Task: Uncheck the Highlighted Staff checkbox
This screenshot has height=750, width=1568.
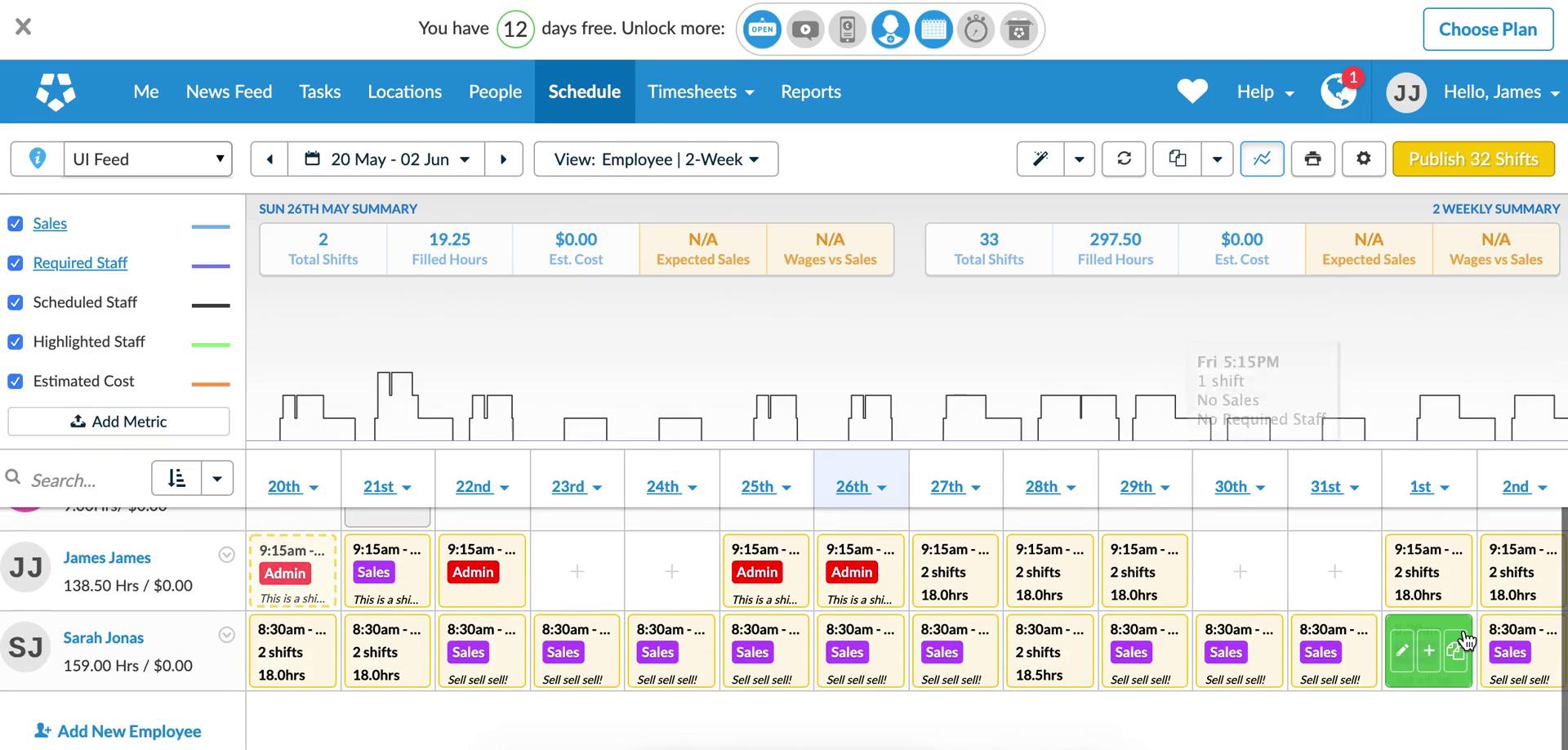Action: (x=16, y=342)
